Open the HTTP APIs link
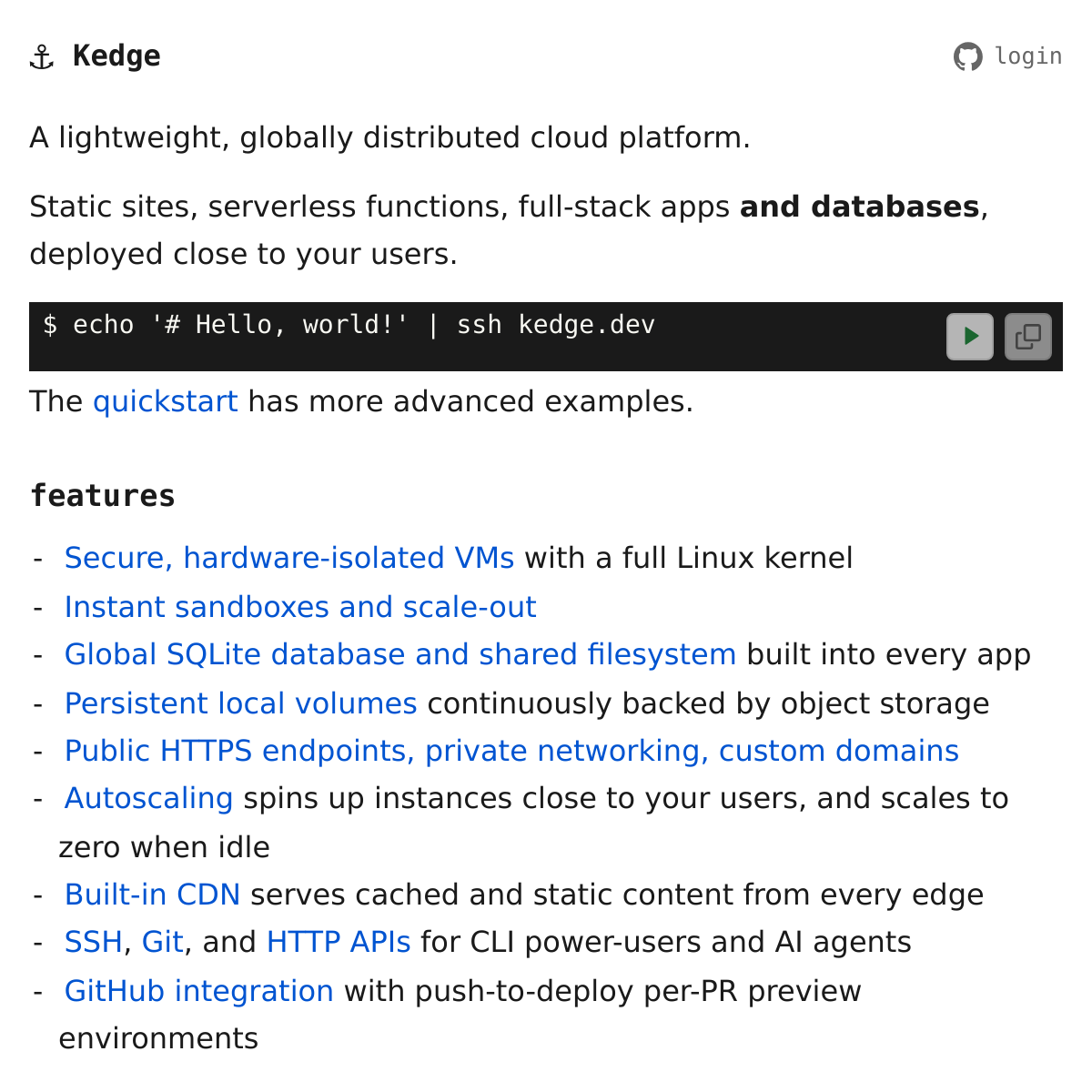 pos(339,942)
